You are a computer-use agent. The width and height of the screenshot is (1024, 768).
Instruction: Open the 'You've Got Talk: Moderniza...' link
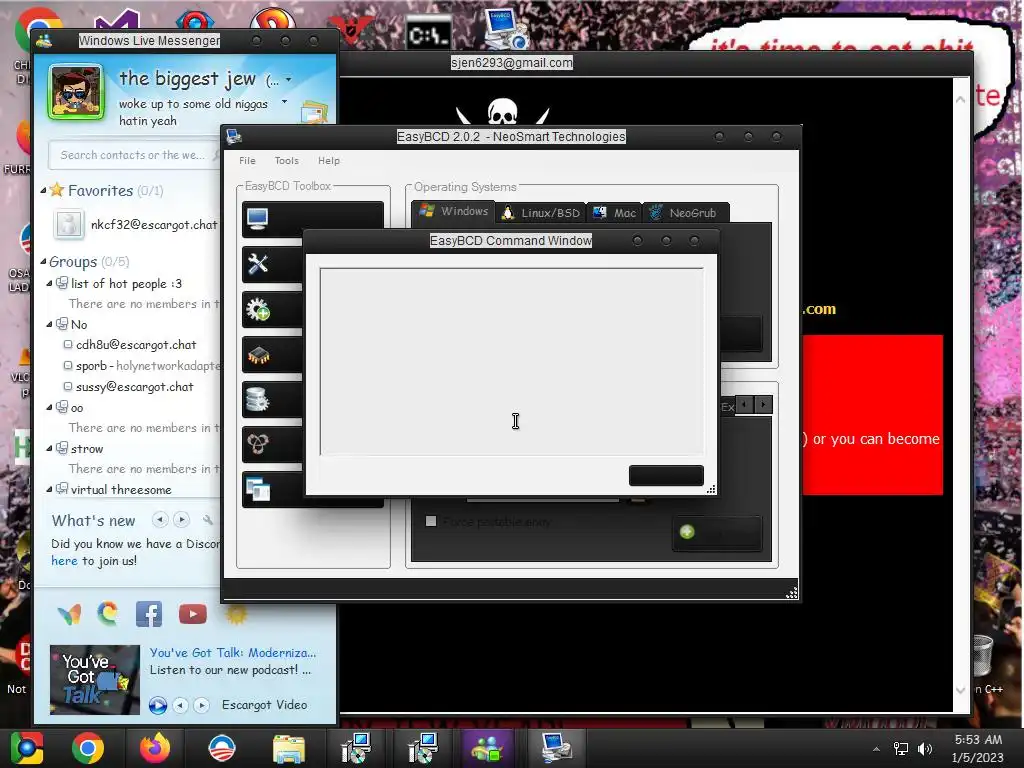(x=232, y=652)
